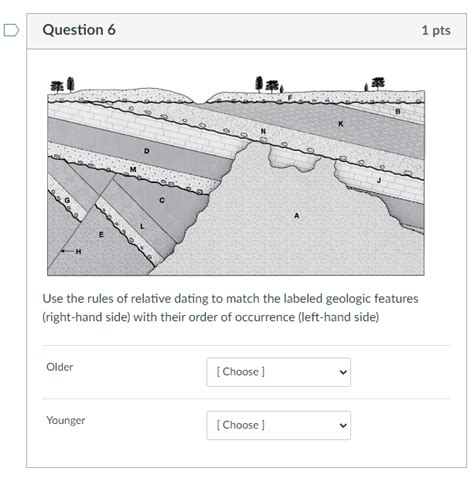Click the Question 6 heading
474x478 pixels.
pos(79,30)
